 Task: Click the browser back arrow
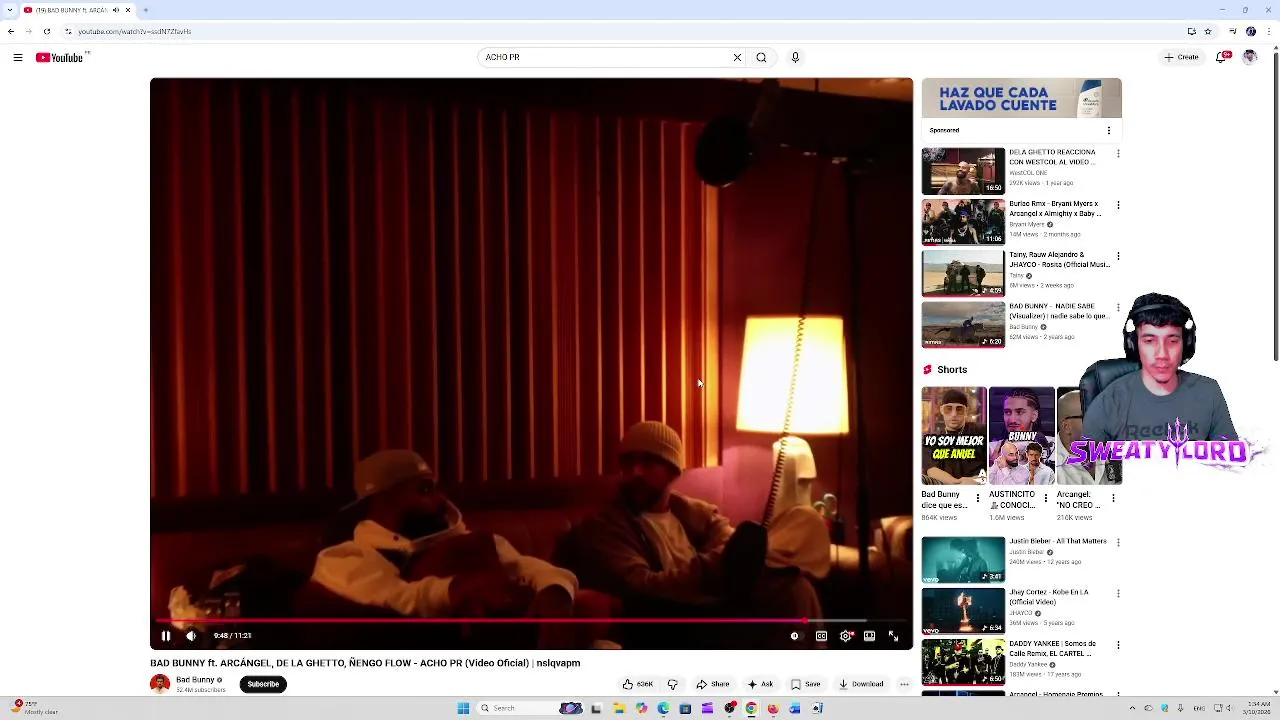11,31
